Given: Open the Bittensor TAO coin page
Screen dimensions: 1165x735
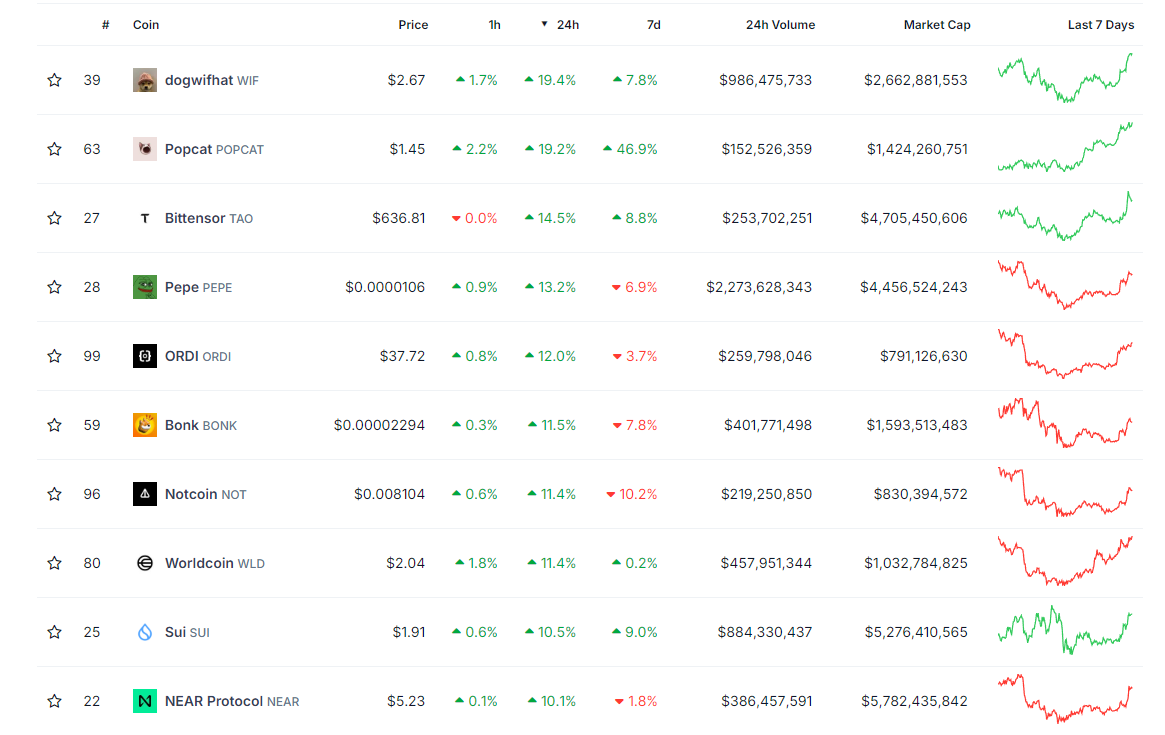Looking at the screenshot, I should [209, 218].
